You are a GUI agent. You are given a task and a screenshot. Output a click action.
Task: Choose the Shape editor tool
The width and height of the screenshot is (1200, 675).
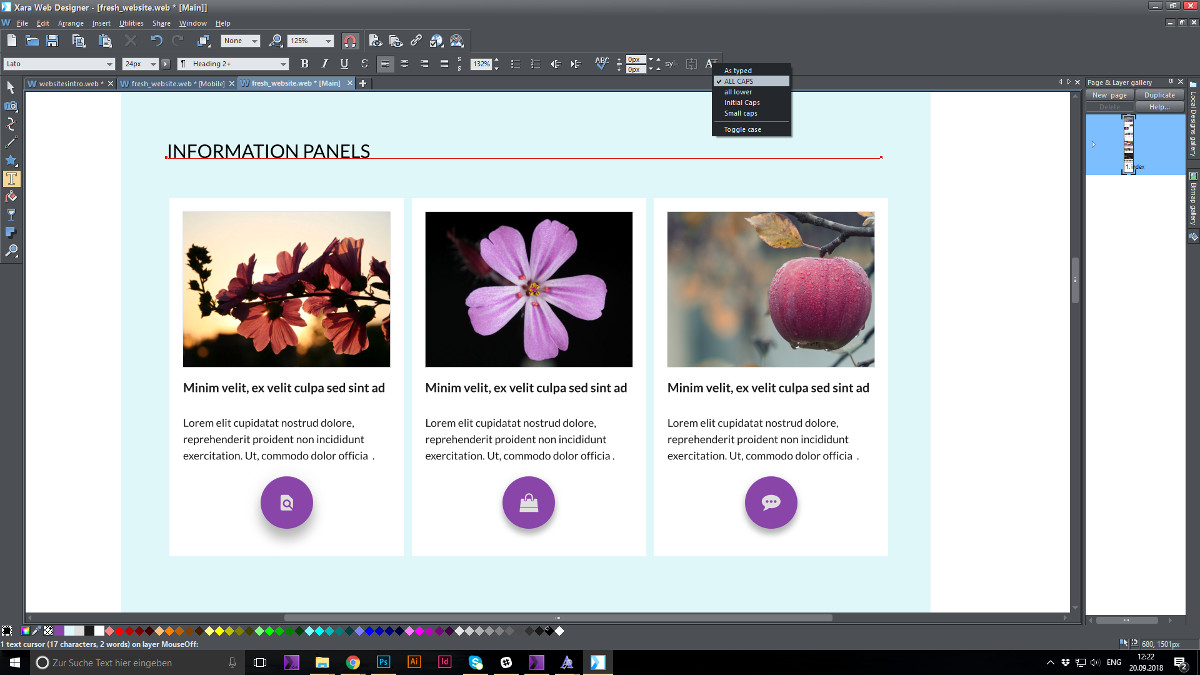10,126
